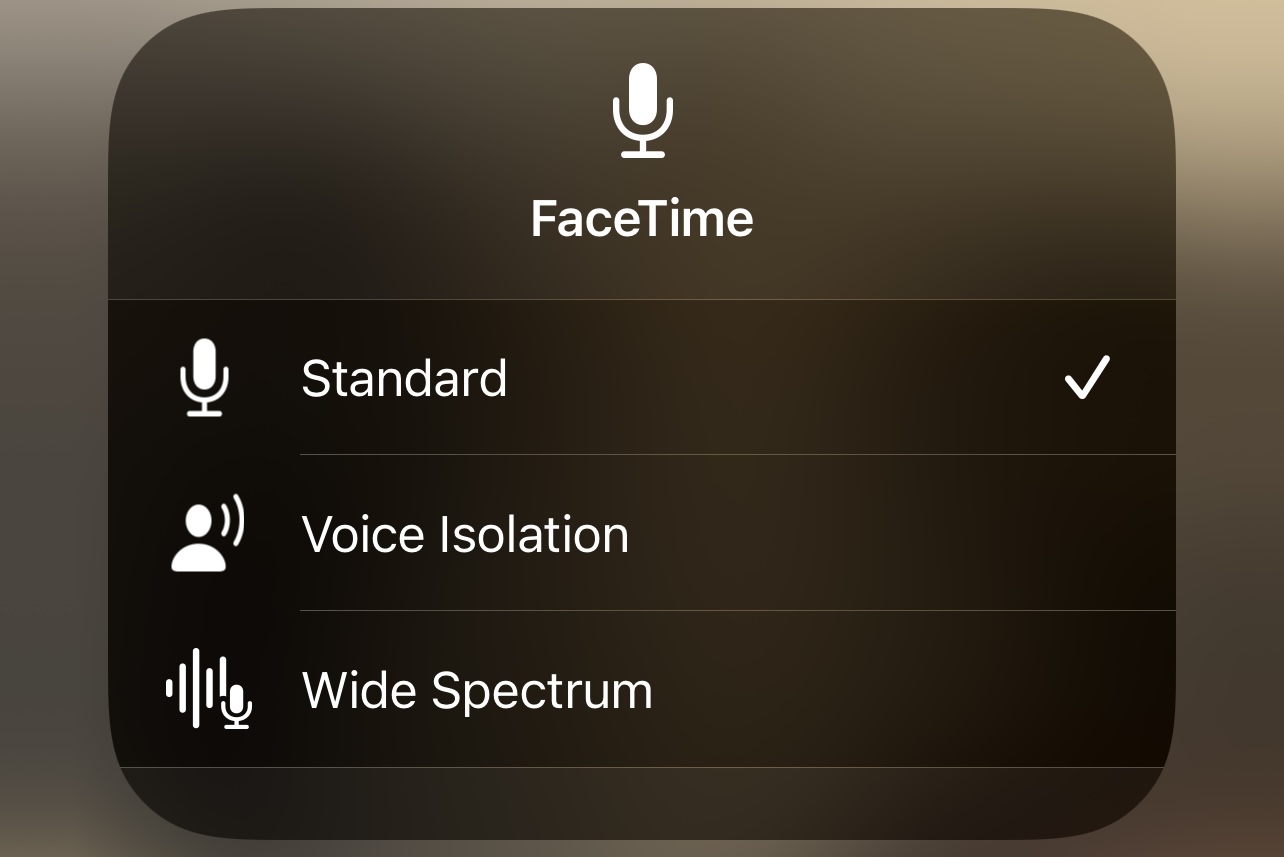Image resolution: width=1284 pixels, height=857 pixels.
Task: Click empty space right of Wide Spectrum label
Action: [x=900, y=690]
